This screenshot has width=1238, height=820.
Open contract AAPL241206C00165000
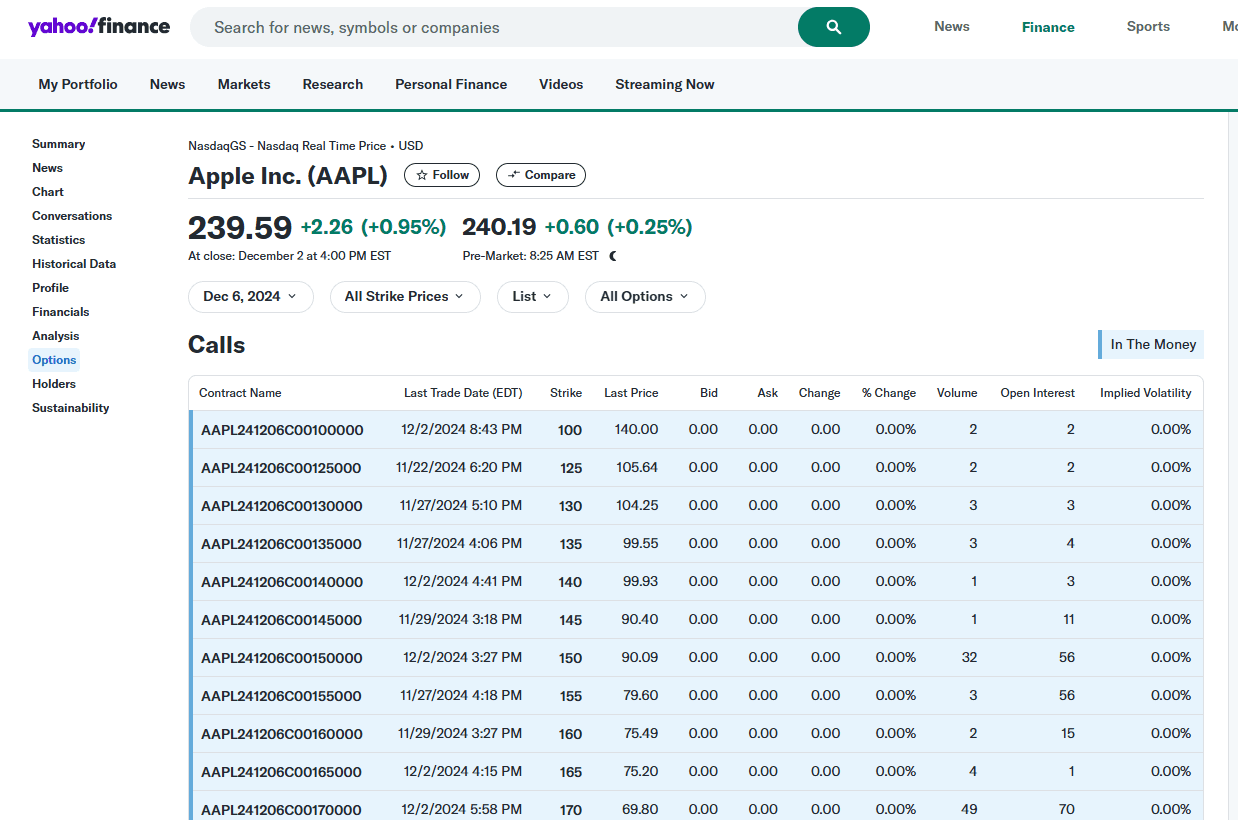click(281, 772)
